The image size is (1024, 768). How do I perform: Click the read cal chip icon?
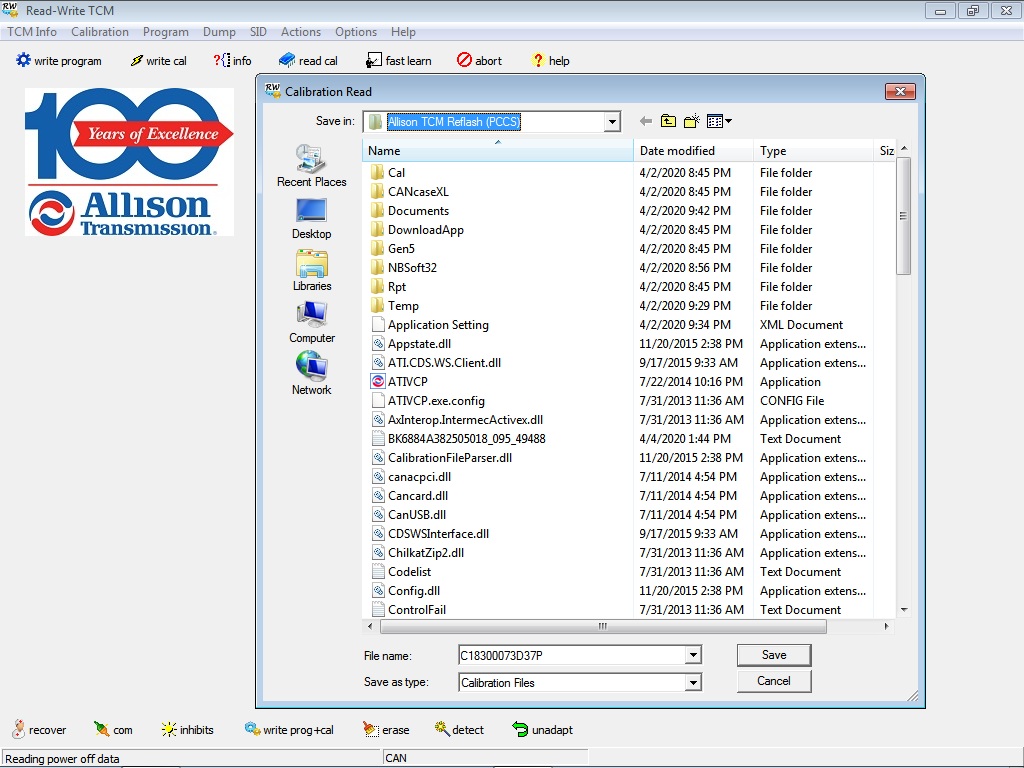click(x=287, y=60)
